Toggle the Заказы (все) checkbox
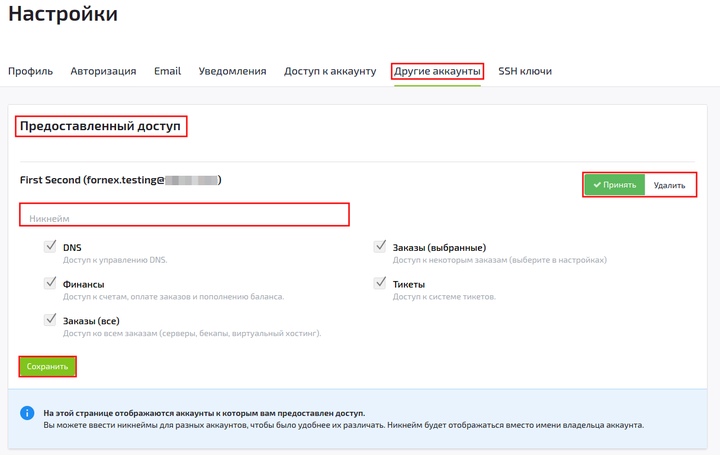Image resolution: width=720 pixels, height=455 pixels. 50,320
